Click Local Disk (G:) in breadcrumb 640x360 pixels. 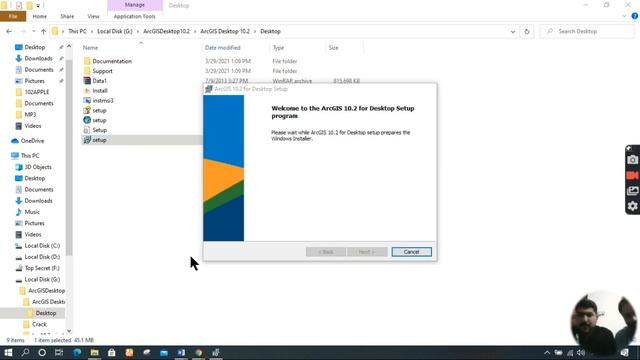click(x=115, y=31)
